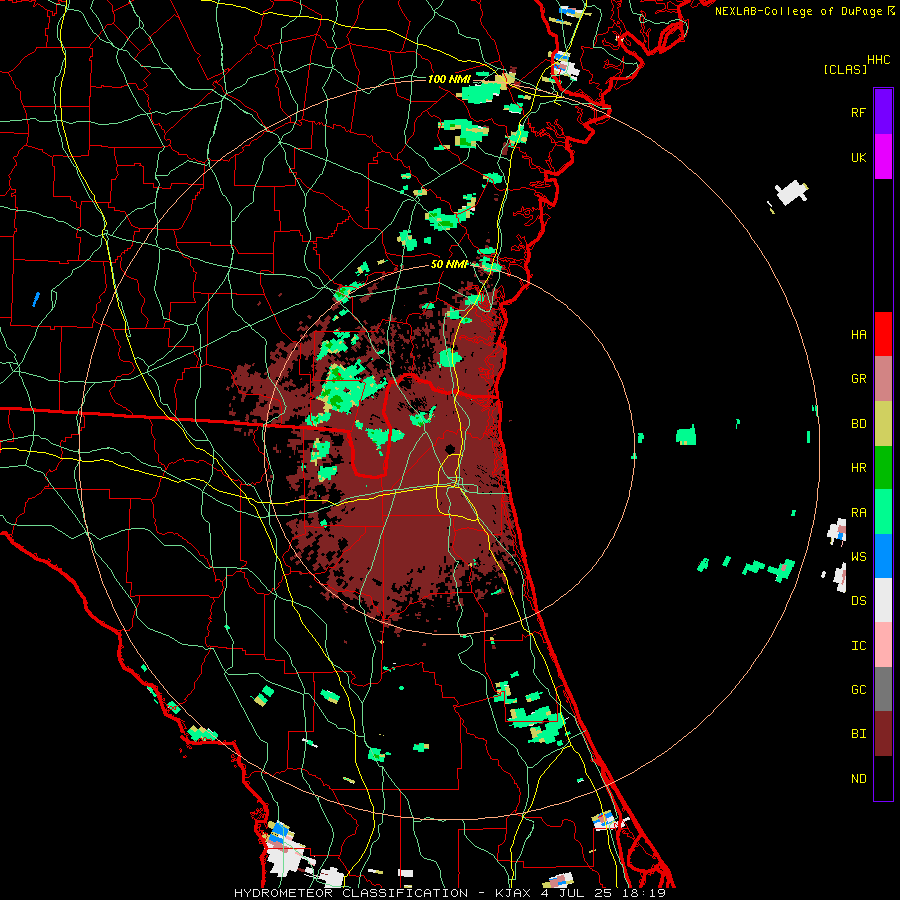Select the BI legend label
Screen dimensions: 900x900
click(x=858, y=734)
